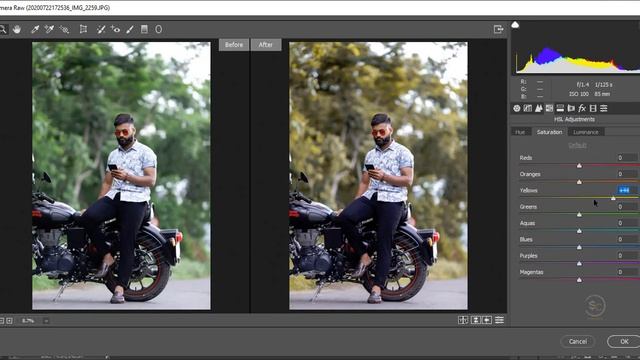Click the zoom percentage field
640x360 pixels.
coord(28,321)
